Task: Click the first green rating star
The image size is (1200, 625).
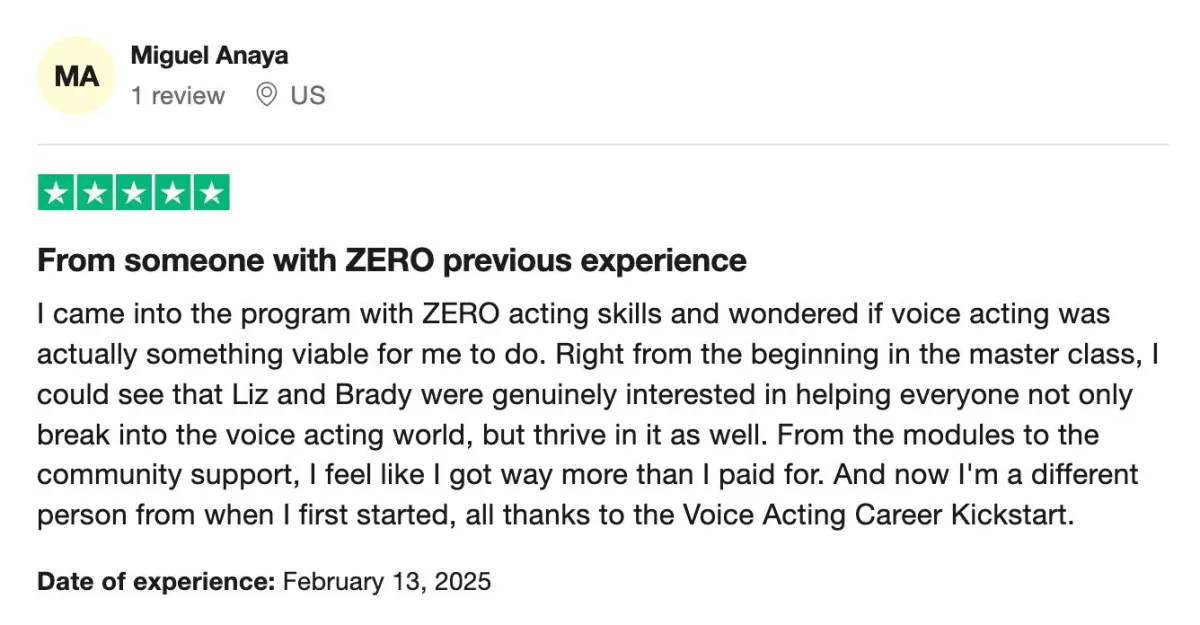Action: coord(57,192)
